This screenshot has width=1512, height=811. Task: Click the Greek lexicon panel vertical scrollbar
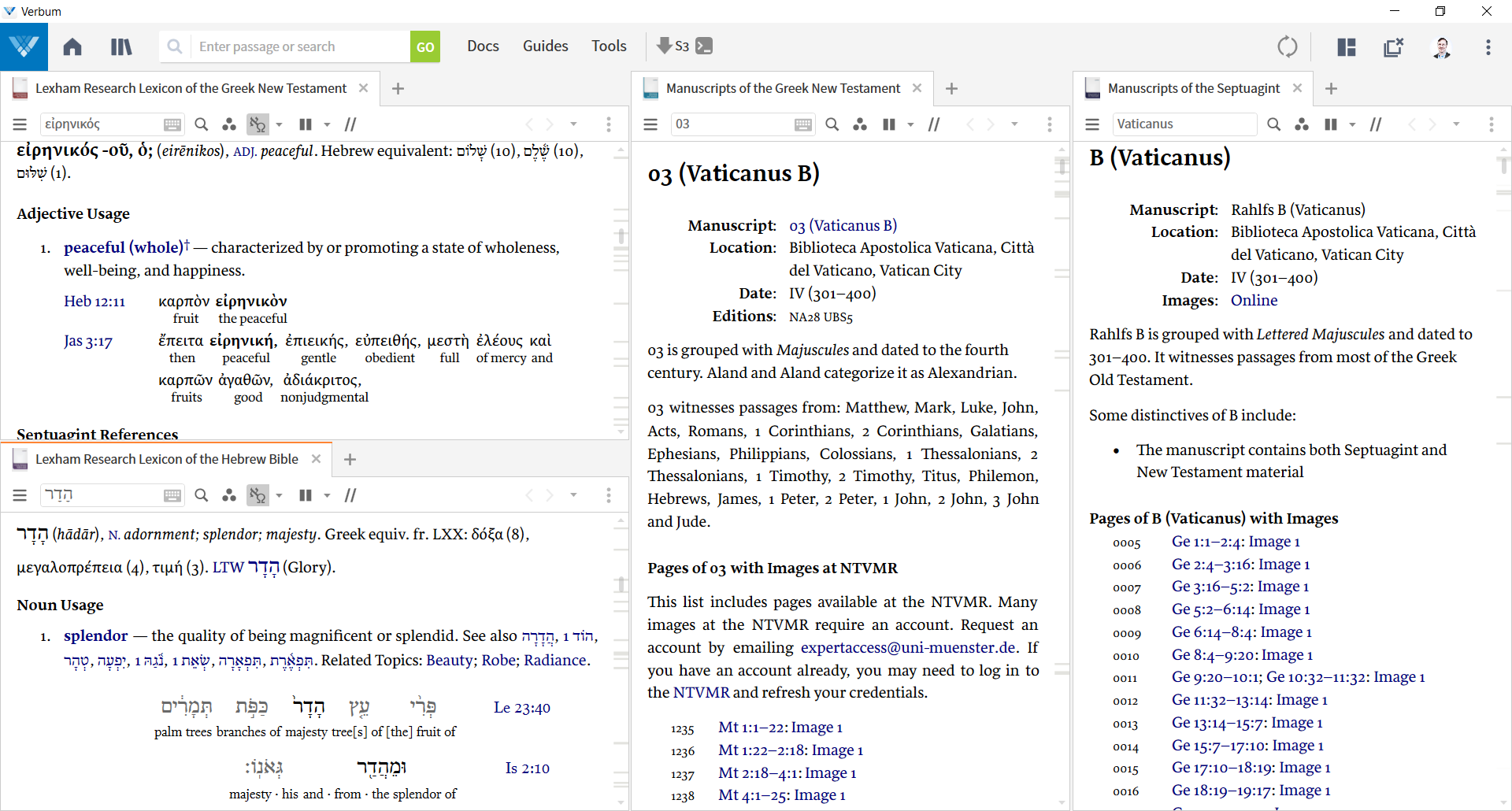[621, 236]
